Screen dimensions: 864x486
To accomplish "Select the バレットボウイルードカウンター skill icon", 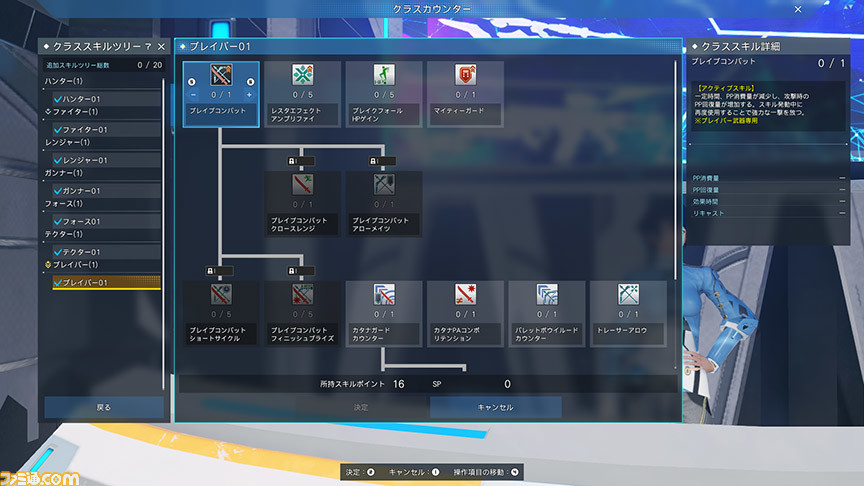I will (x=547, y=294).
